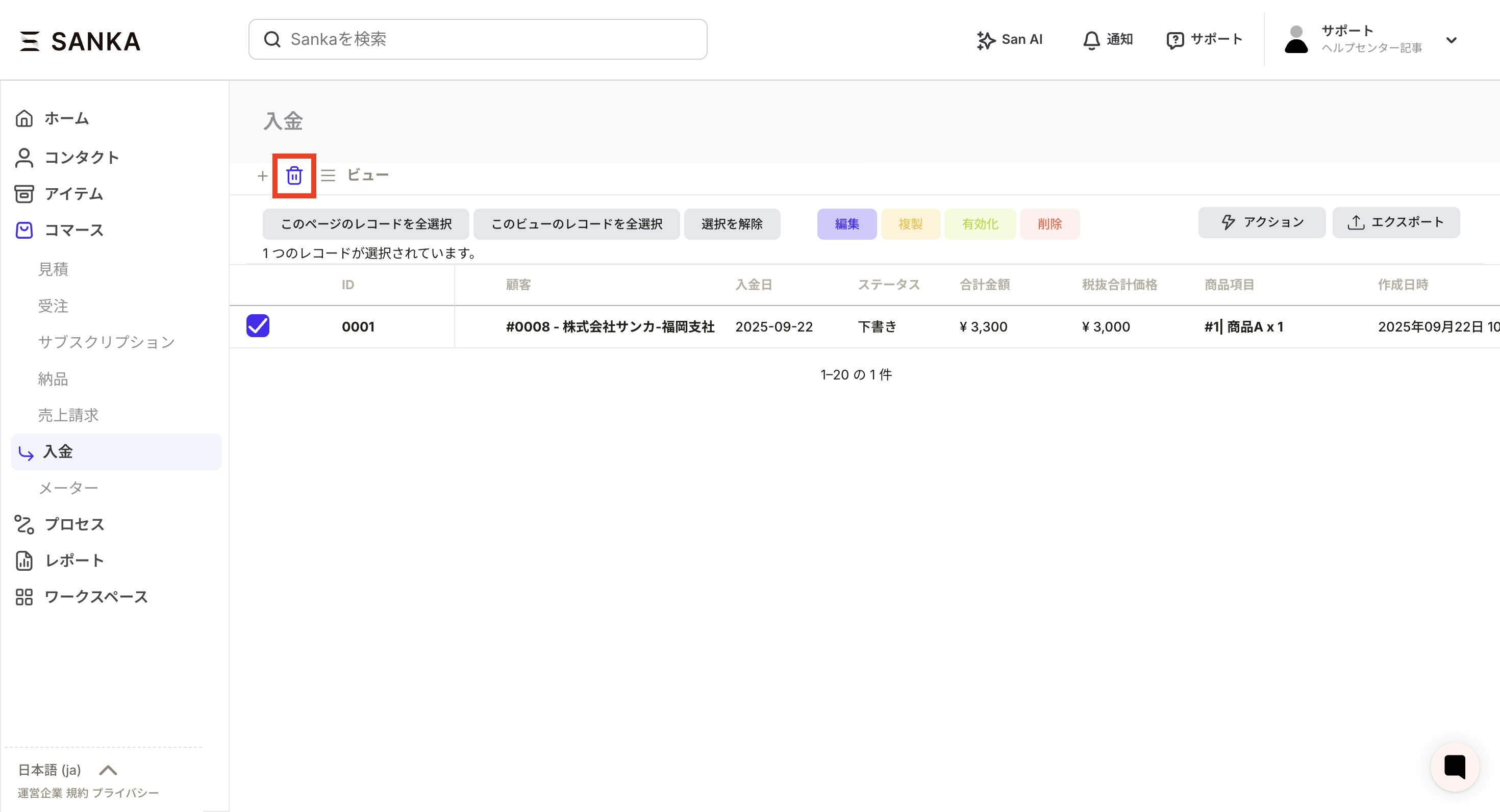Click the support help icon (サポート)
This screenshot has width=1500, height=812.
[1175, 40]
